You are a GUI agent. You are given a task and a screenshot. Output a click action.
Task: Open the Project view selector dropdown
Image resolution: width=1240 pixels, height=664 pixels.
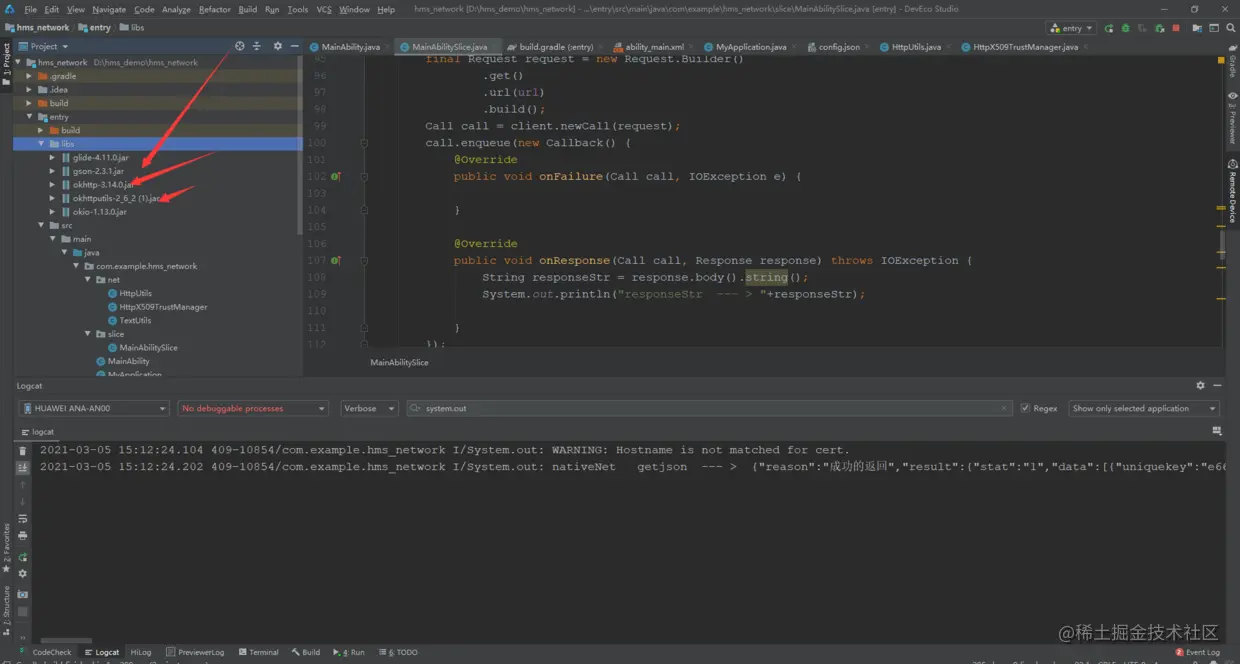pos(44,46)
